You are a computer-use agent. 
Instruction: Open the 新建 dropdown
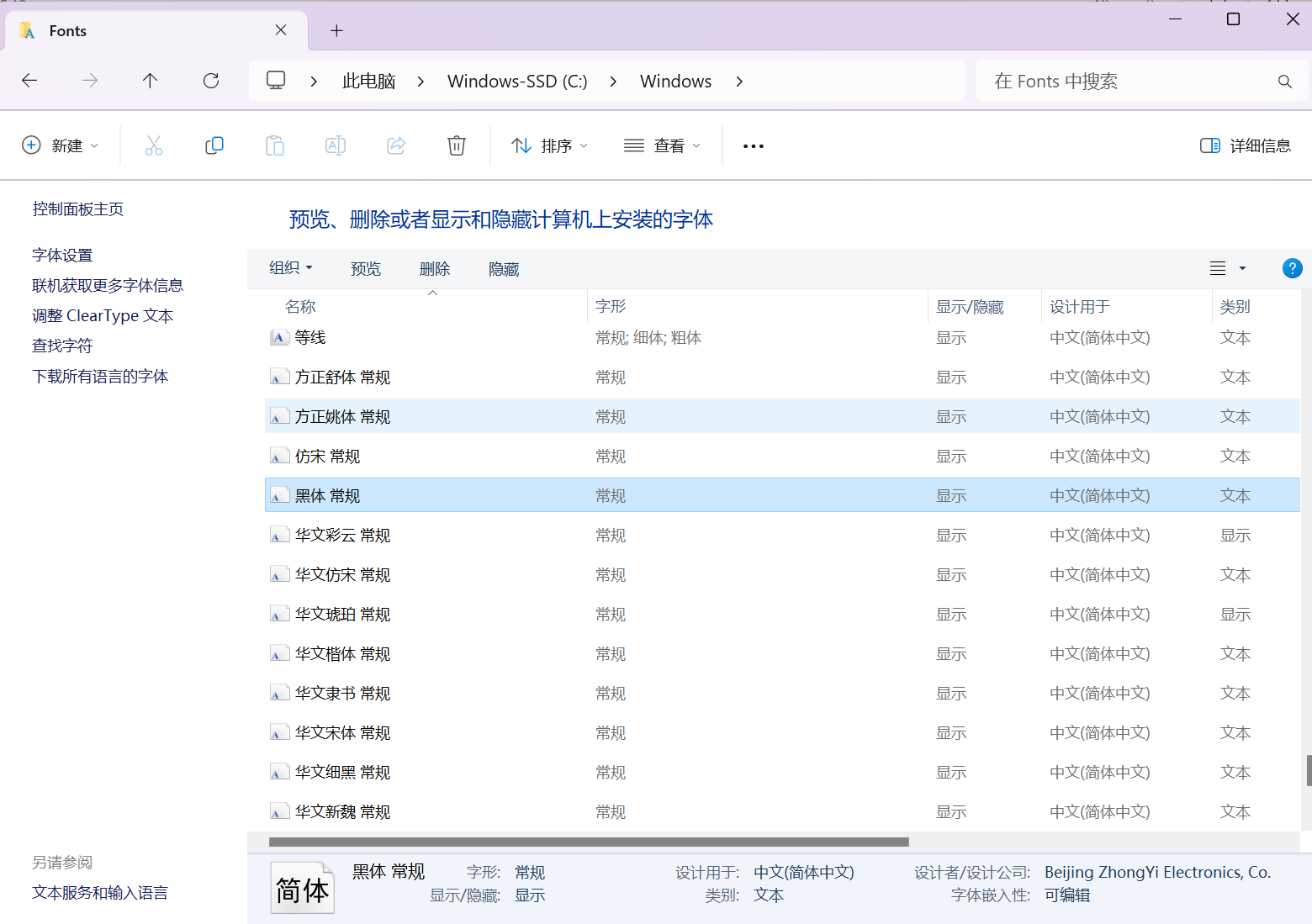[60, 145]
